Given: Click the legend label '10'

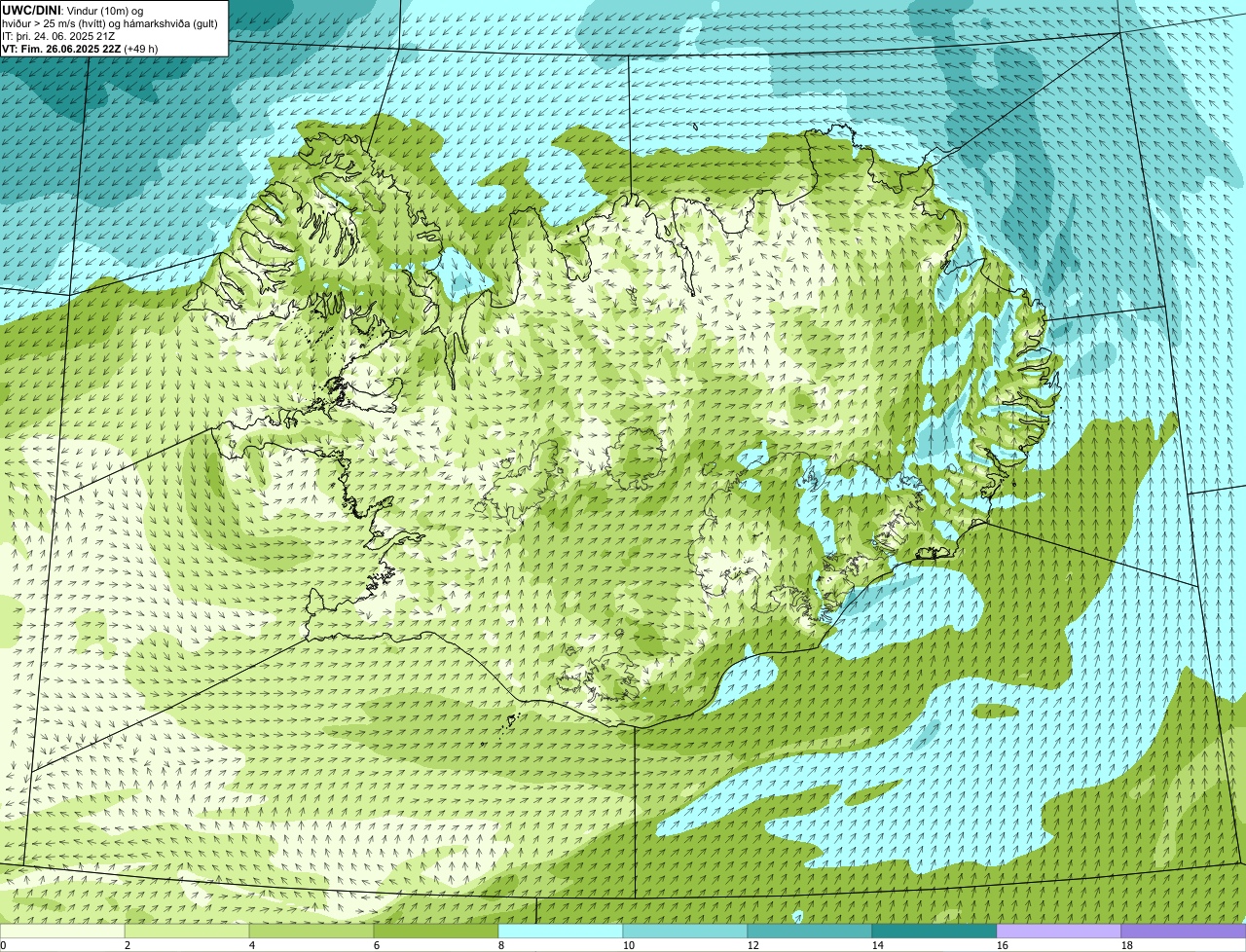Looking at the screenshot, I should tap(629, 945).
